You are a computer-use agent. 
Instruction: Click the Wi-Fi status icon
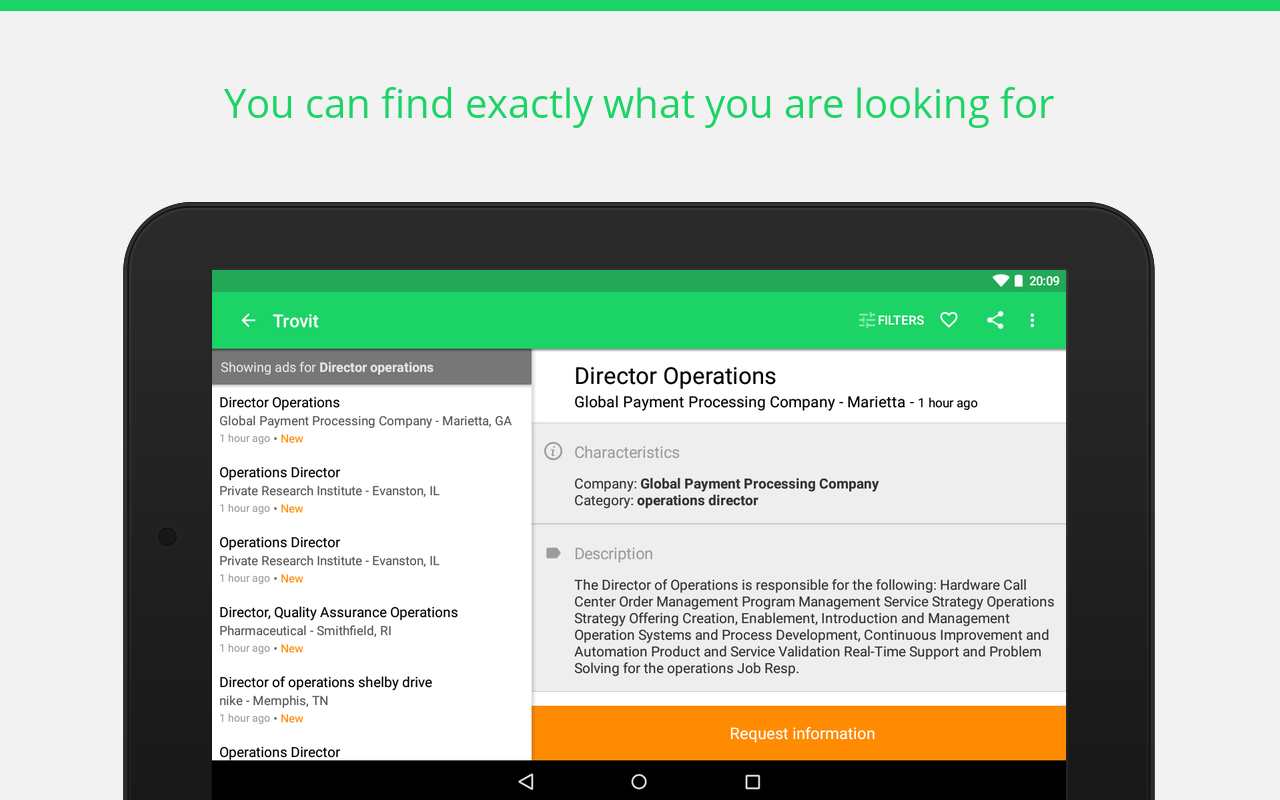pyautogui.click(x=1000, y=281)
